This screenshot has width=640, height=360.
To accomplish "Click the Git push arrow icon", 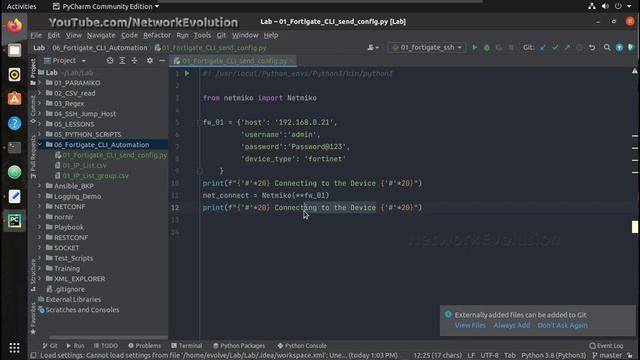I will click(567, 48).
